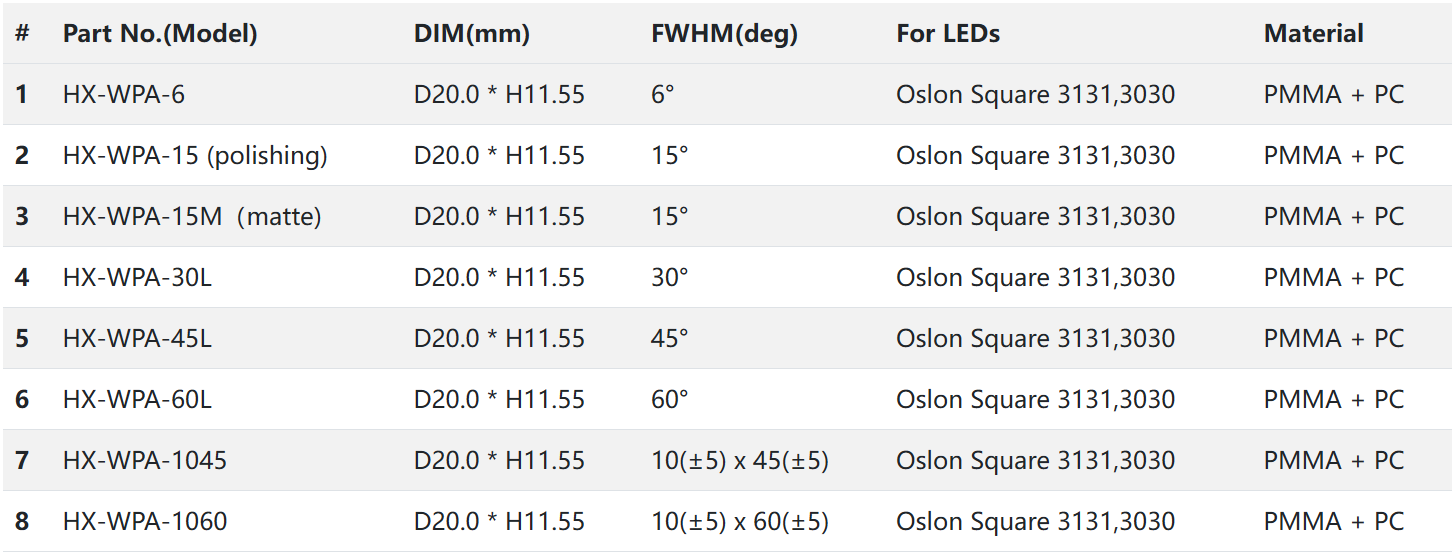The width and height of the screenshot is (1454, 554).
Task: Click the HX-WPA-30L part number
Action: click(137, 278)
